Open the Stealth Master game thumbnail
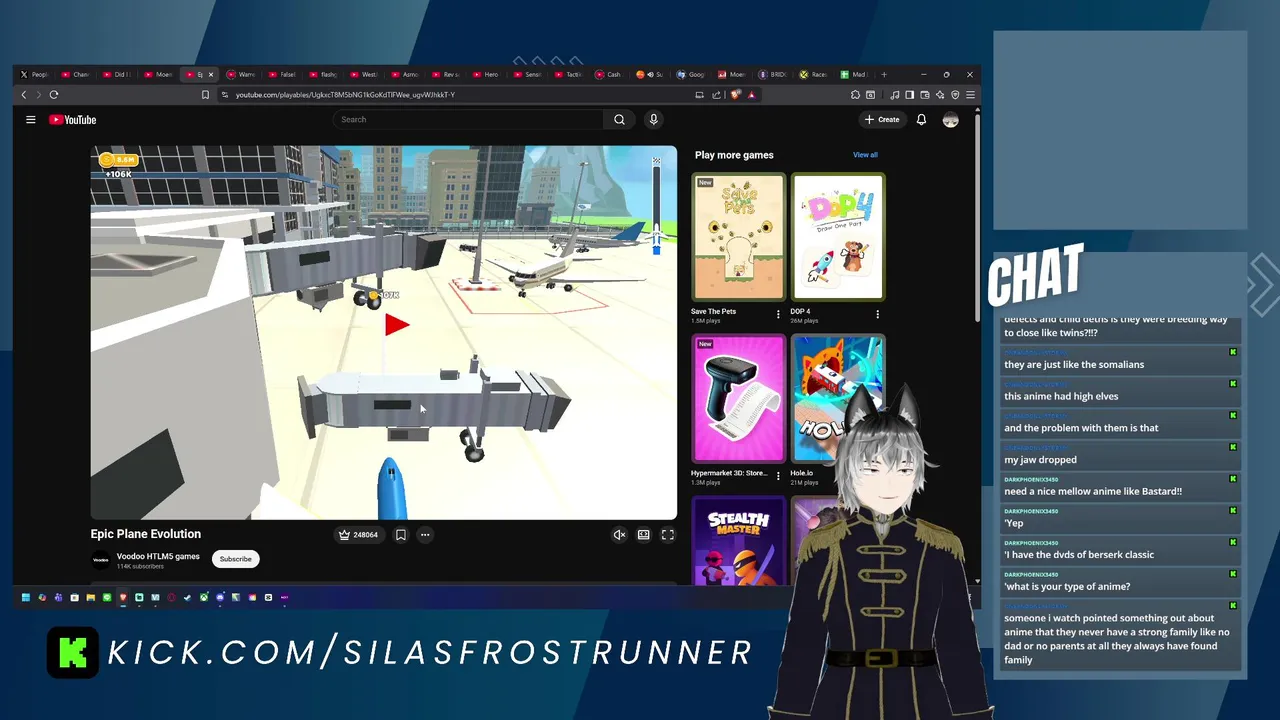This screenshot has width=1280, height=720. 738,540
